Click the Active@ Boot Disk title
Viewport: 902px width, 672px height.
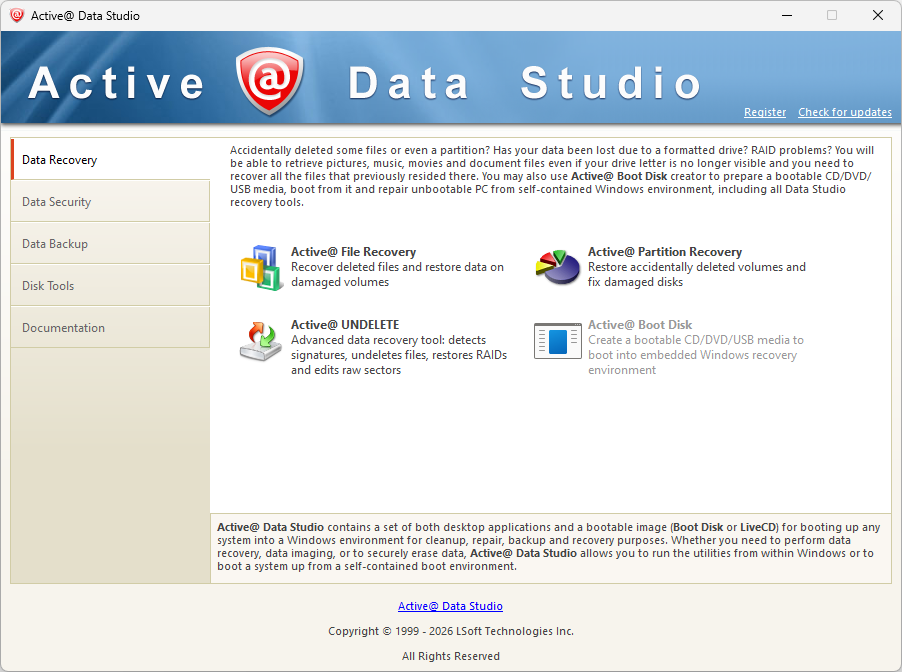(640, 324)
